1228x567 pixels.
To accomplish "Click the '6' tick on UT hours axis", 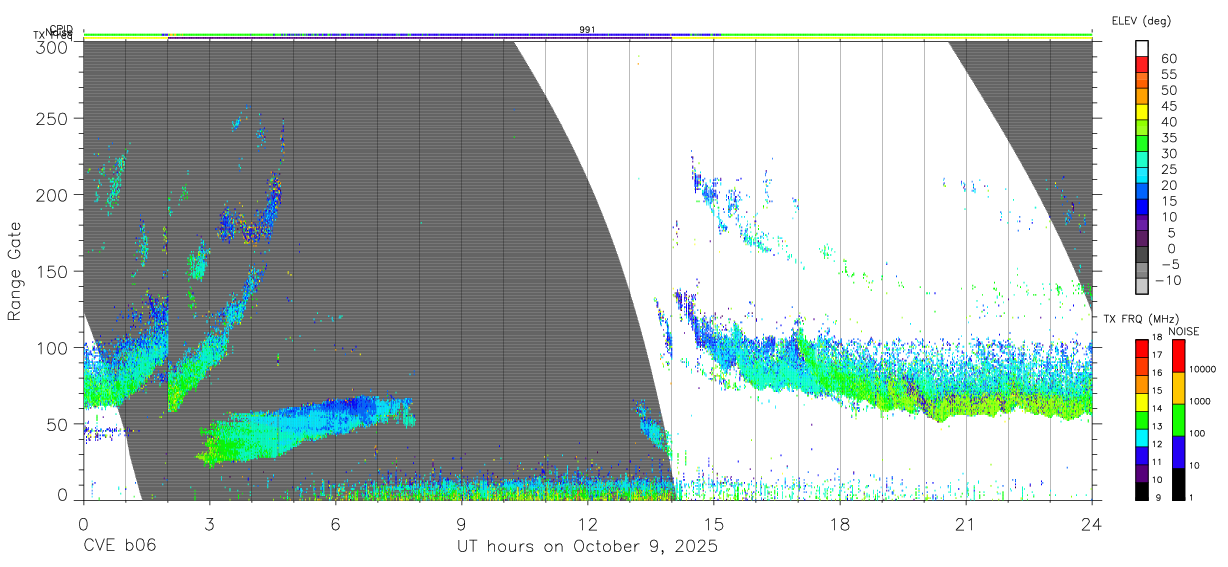I will point(335,523).
